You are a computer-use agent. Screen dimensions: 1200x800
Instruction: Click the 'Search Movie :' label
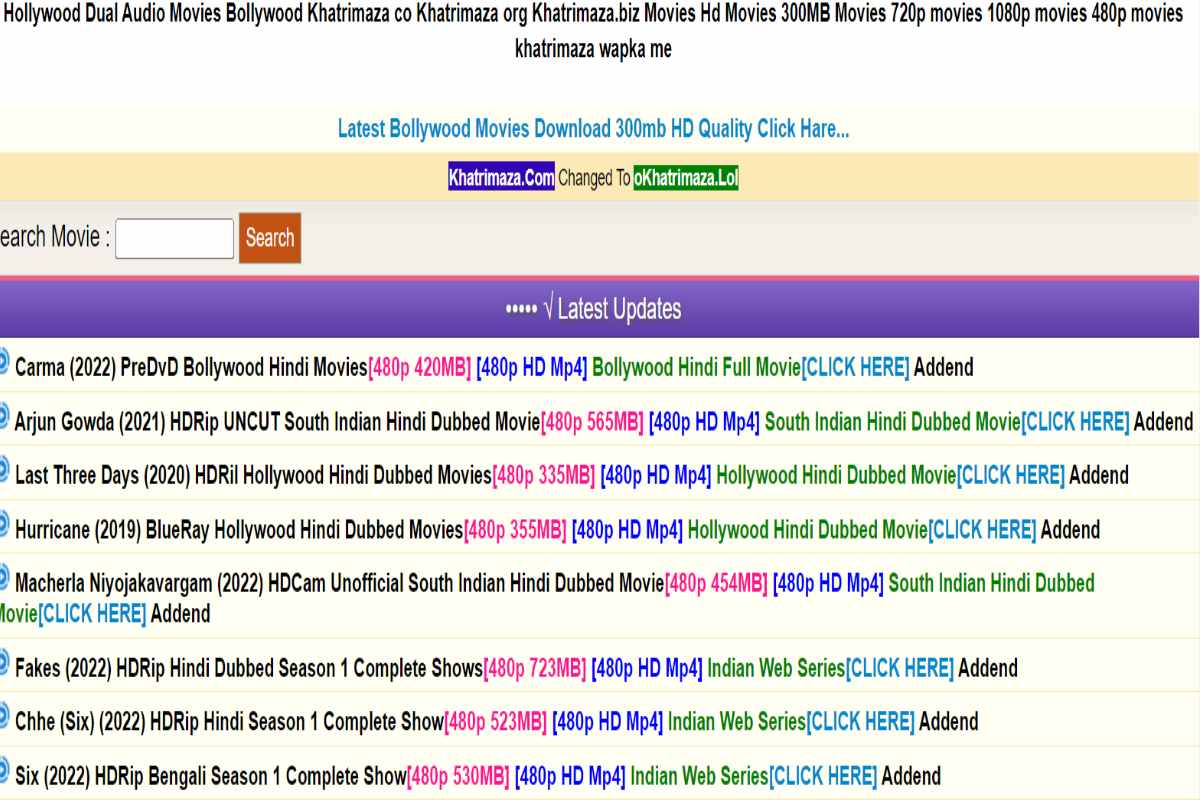tap(53, 238)
